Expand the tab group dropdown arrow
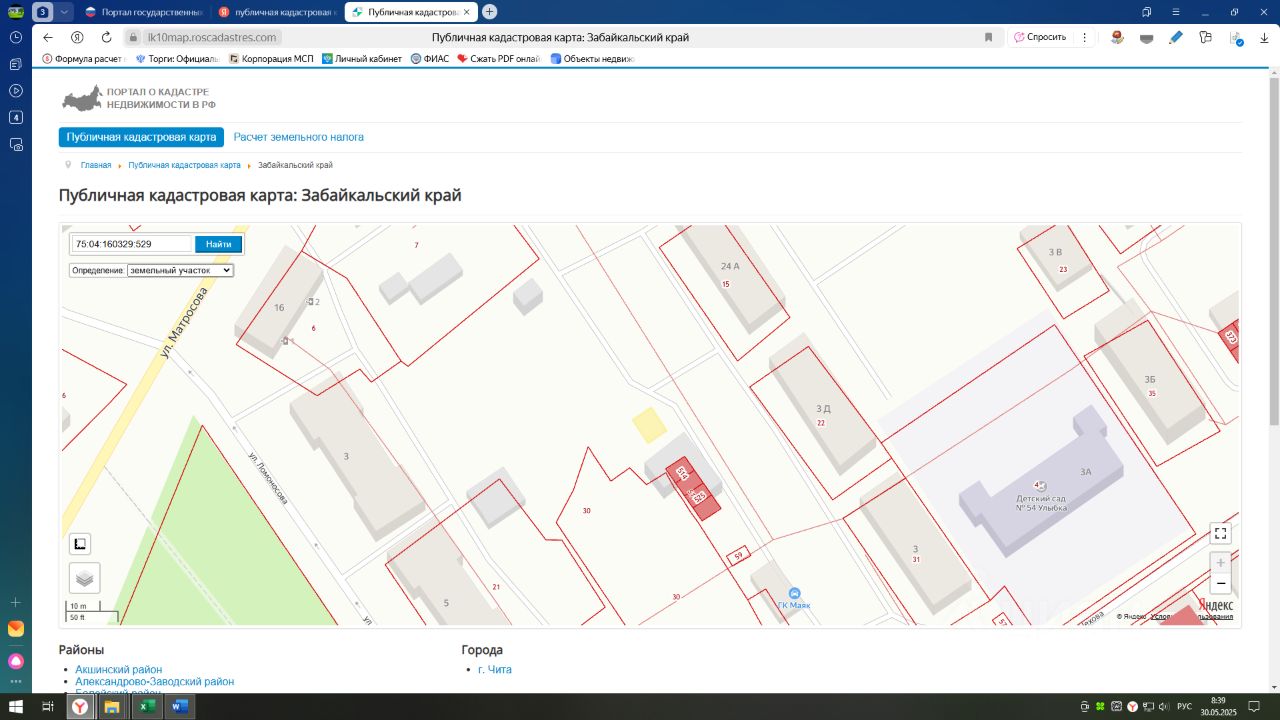 (x=65, y=12)
